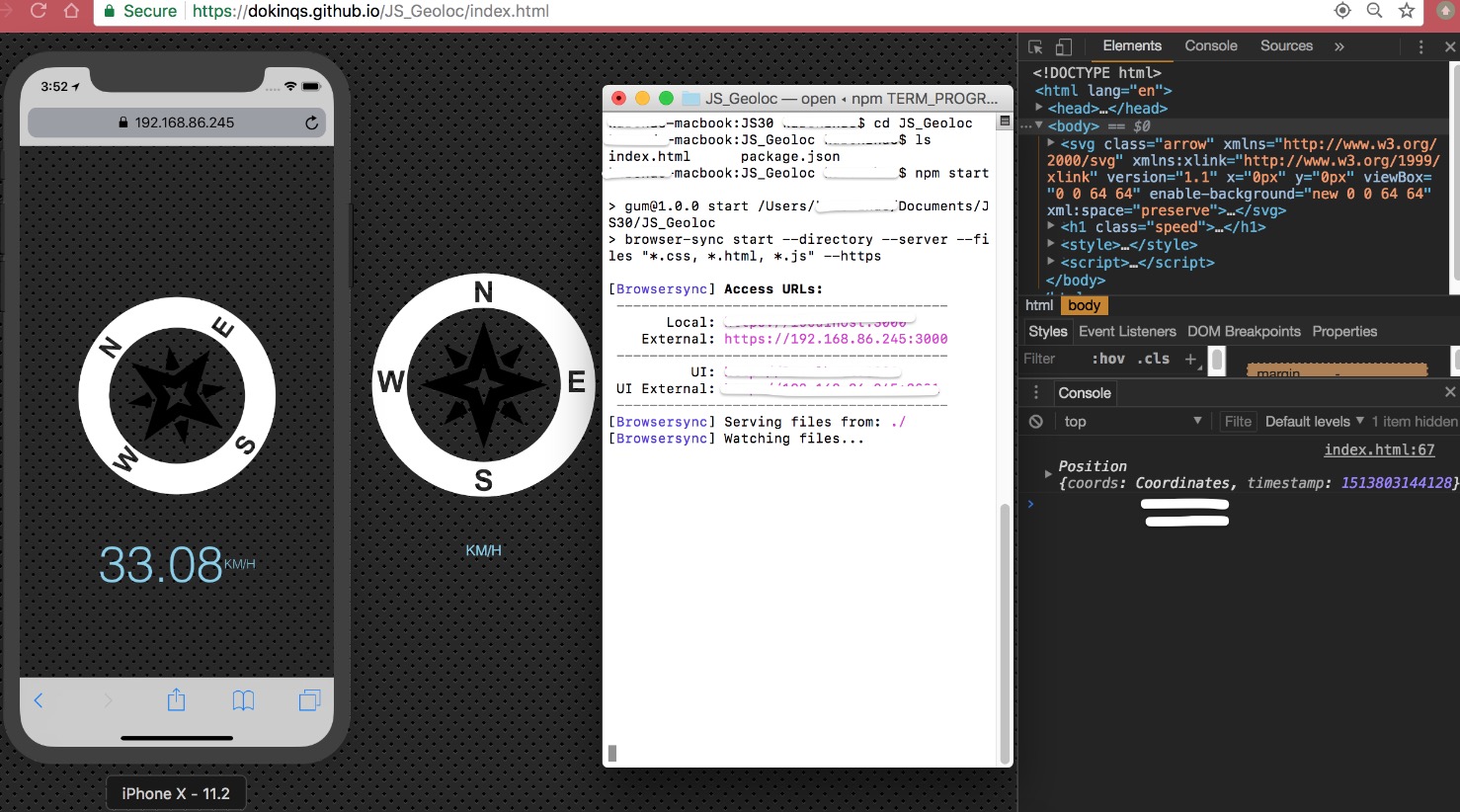Open the DOM Breakpoints tab
The image size is (1460, 812).
coord(1244,331)
